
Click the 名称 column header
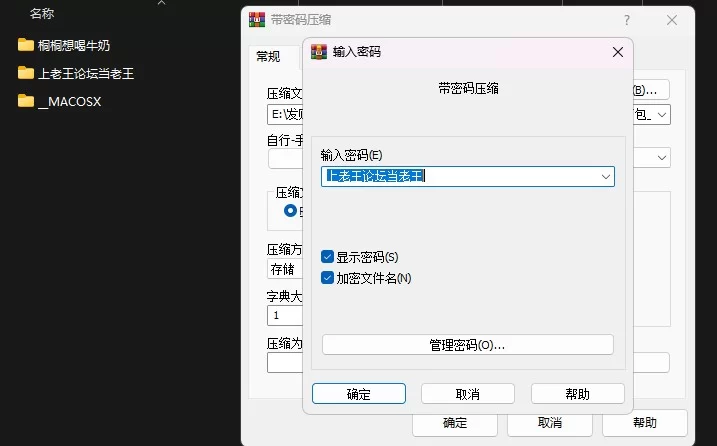tap(42, 14)
